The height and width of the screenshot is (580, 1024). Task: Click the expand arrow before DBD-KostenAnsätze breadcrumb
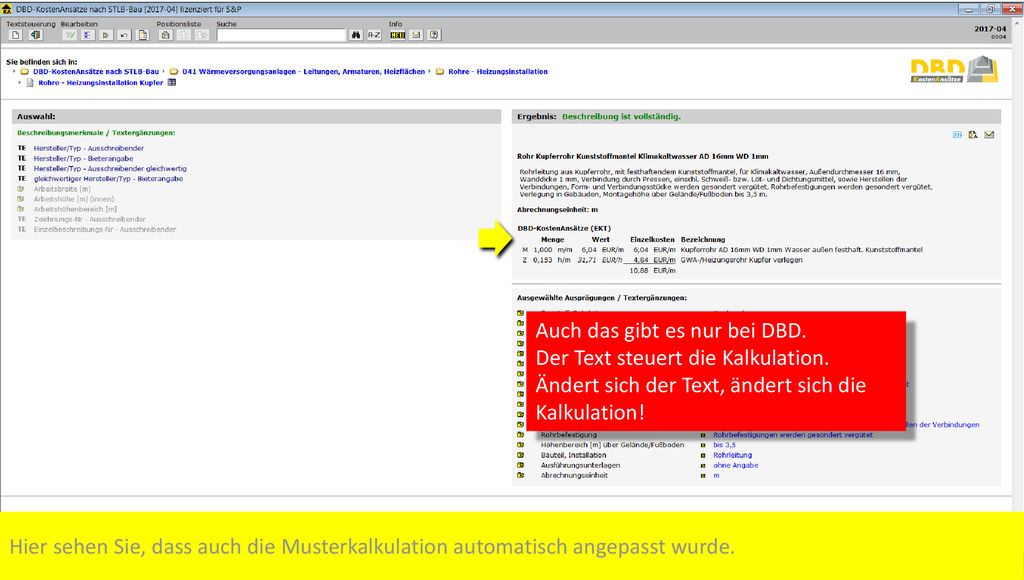[x=14, y=71]
